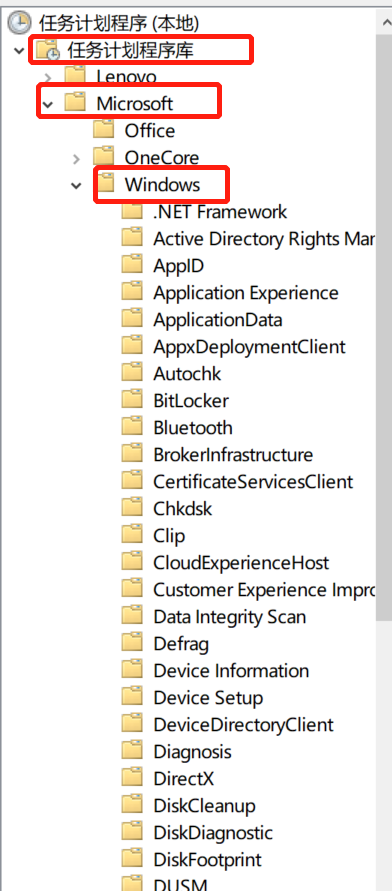Click the DiskDiagnostic folder icon

click(x=132, y=832)
